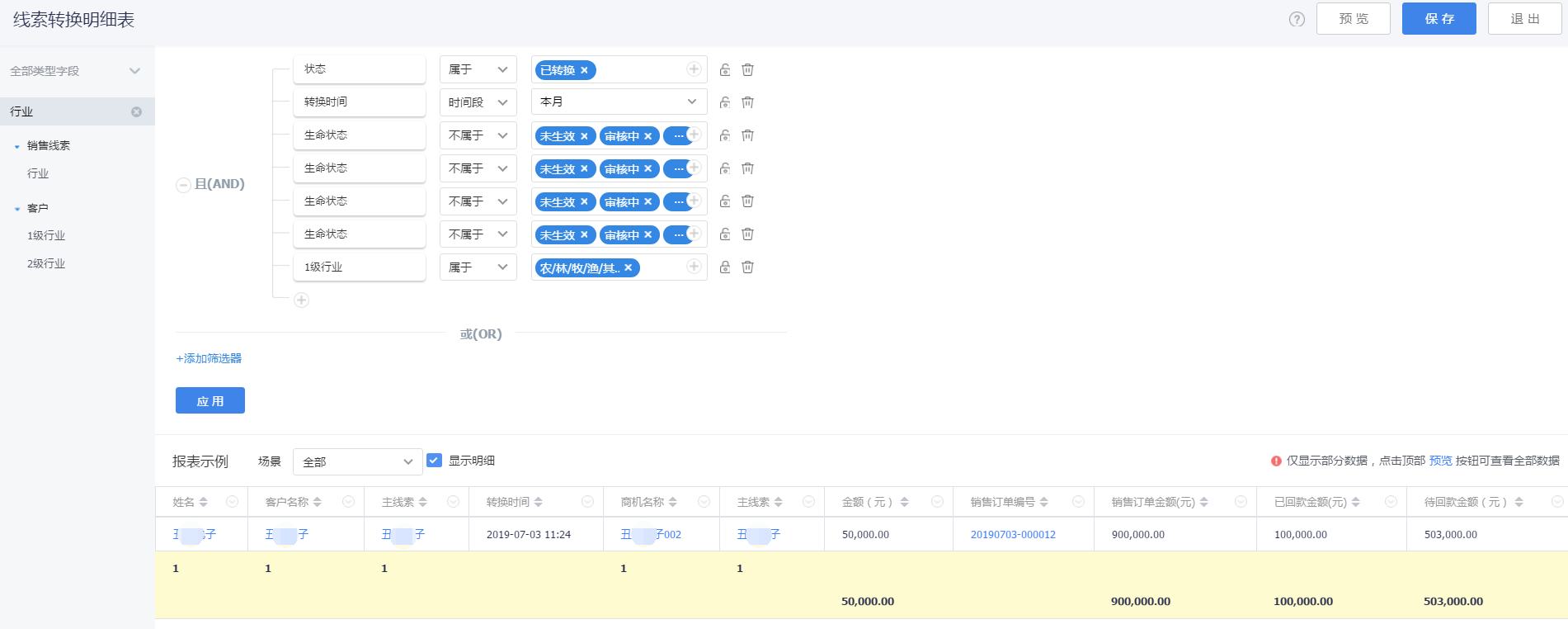Click the 预览 link in the notice
The image size is (1568, 629).
pyautogui.click(x=1440, y=461)
